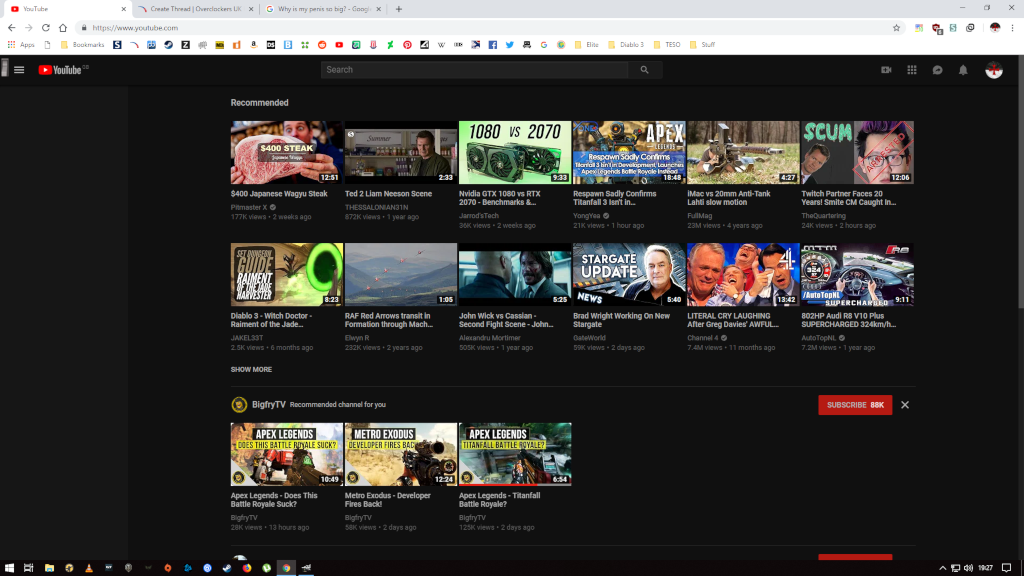Open the notifications bell
The image size is (1024, 576).
coord(963,70)
